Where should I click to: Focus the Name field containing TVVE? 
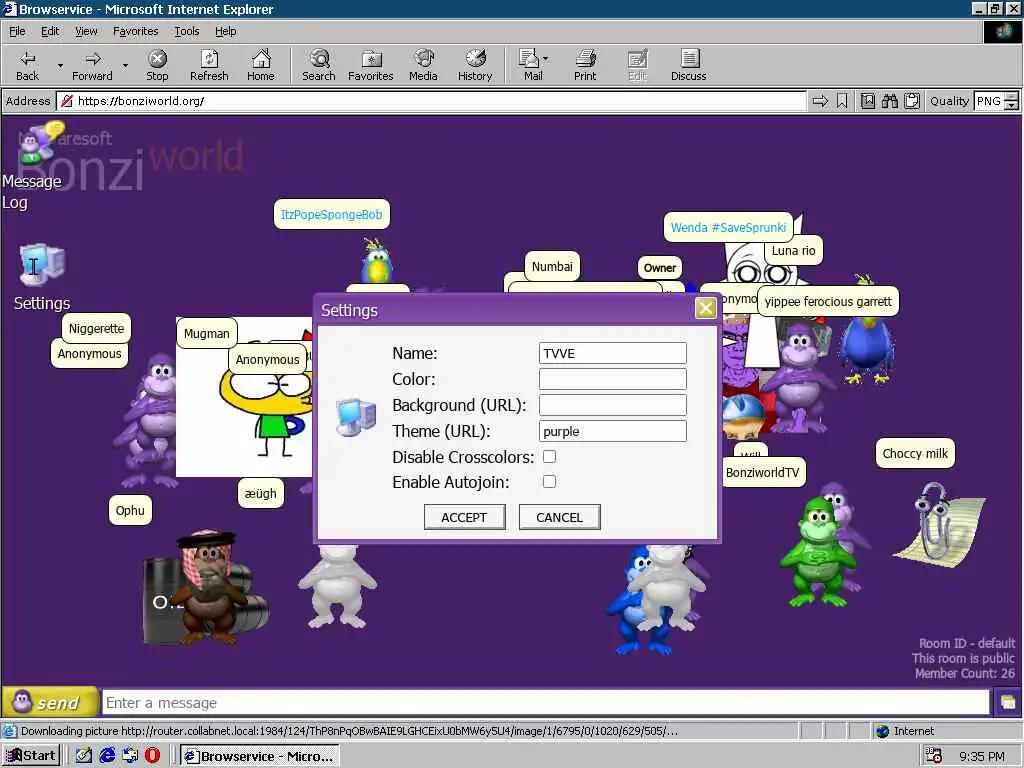coord(613,353)
